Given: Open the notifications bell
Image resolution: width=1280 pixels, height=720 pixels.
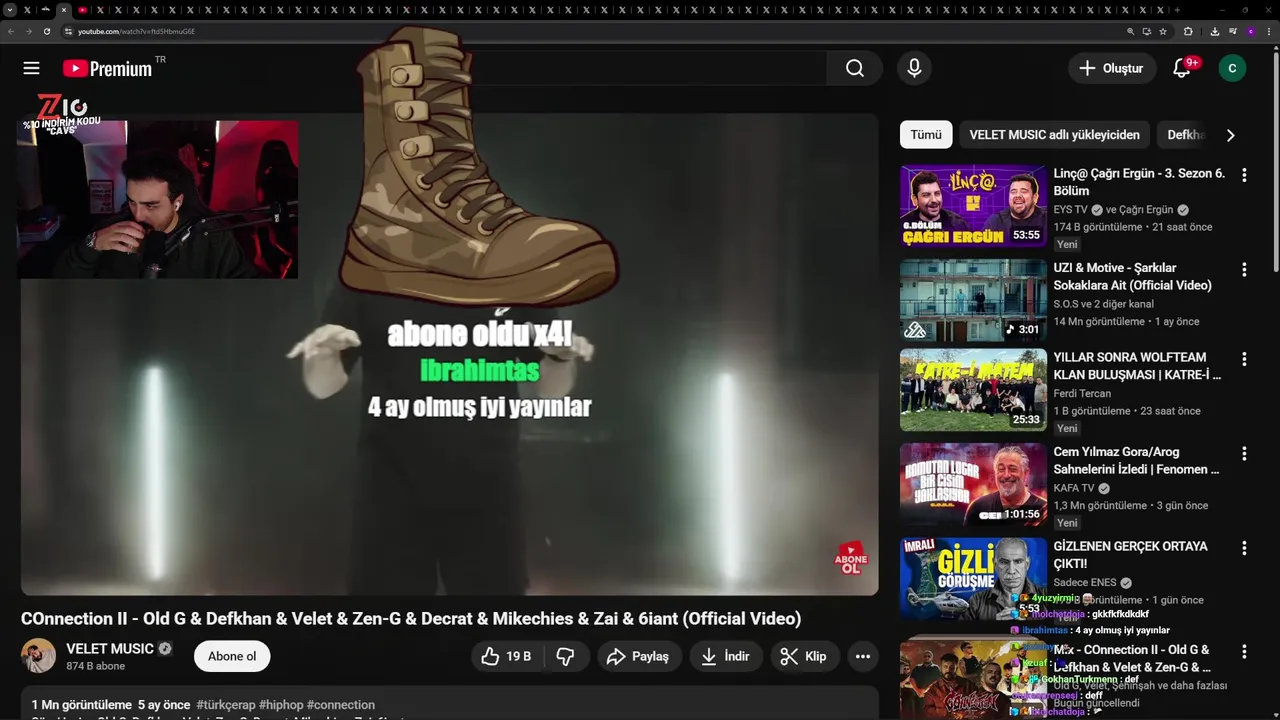Looking at the screenshot, I should pyautogui.click(x=1182, y=68).
